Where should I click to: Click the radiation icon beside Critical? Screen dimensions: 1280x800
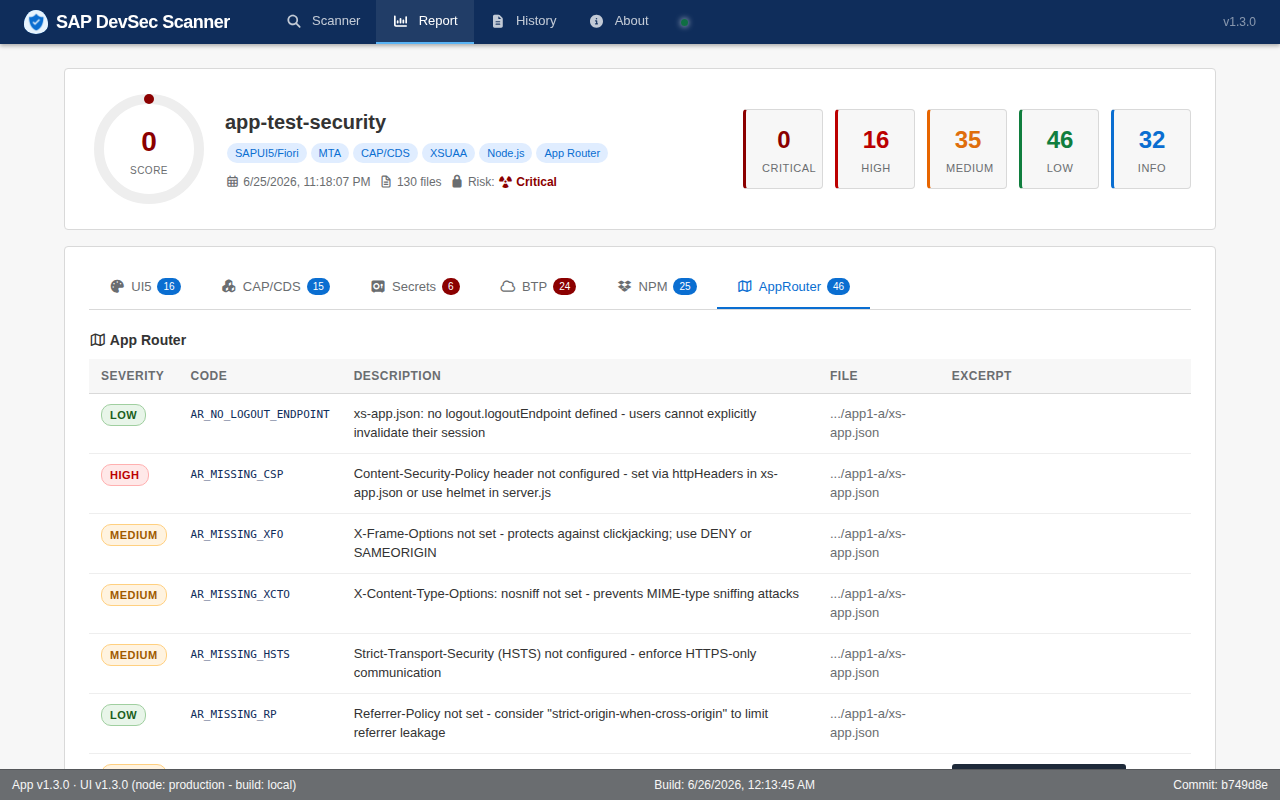[x=505, y=182]
